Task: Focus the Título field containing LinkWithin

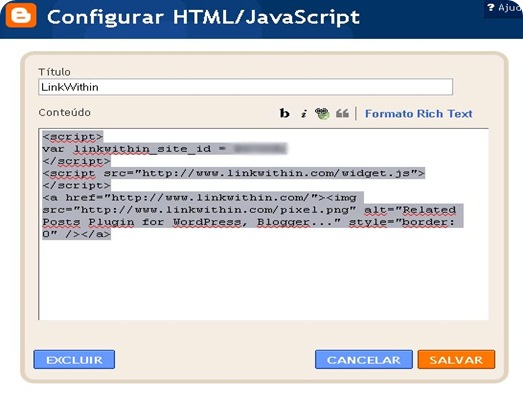Action: [245, 87]
